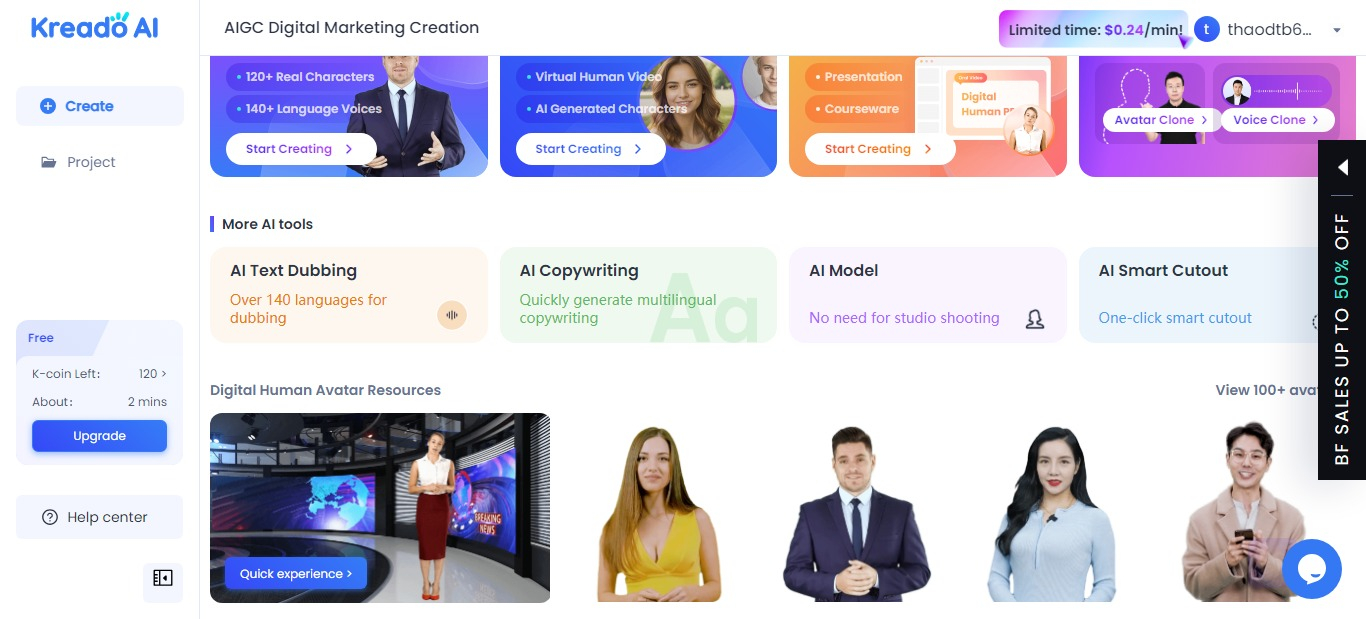Open the Create menu item
This screenshot has height=619, width=1366.
click(x=100, y=106)
